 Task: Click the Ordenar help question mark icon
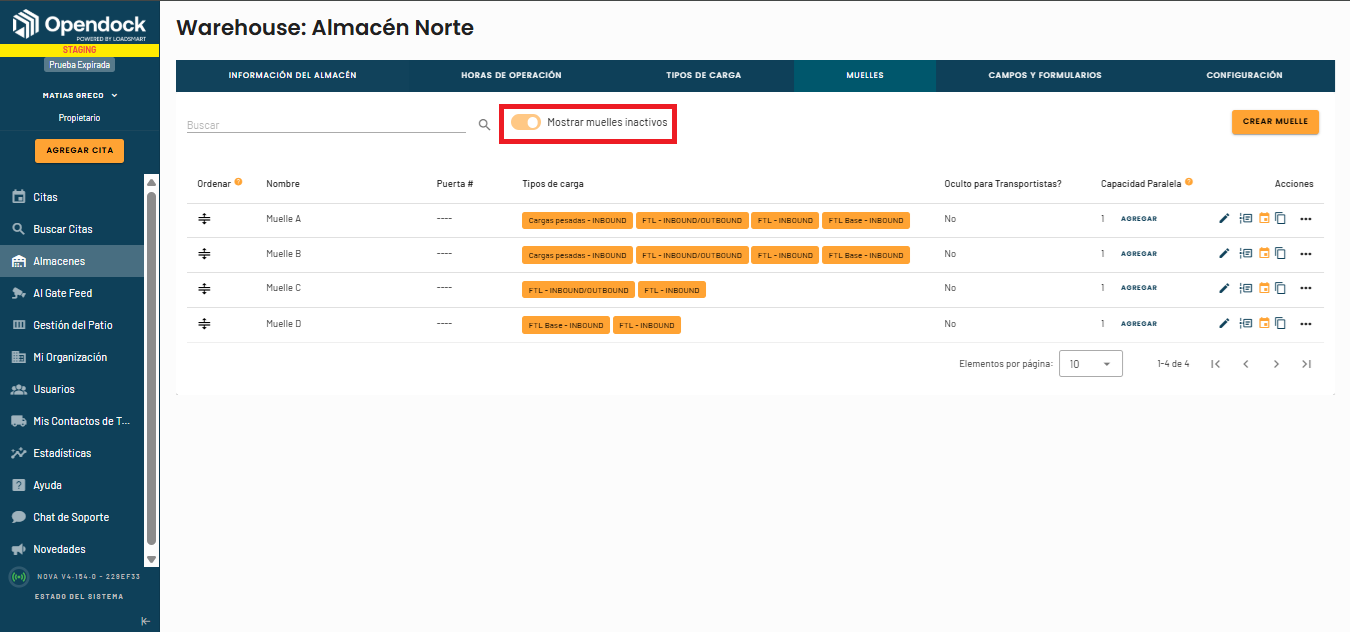238,183
